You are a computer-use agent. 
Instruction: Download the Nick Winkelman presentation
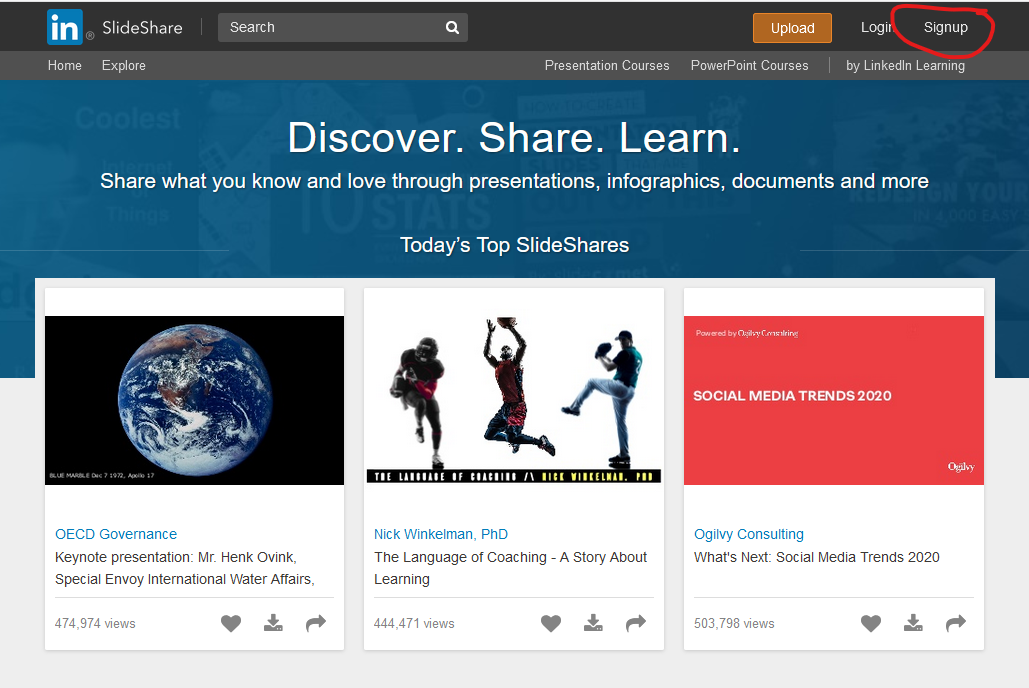pyautogui.click(x=593, y=623)
